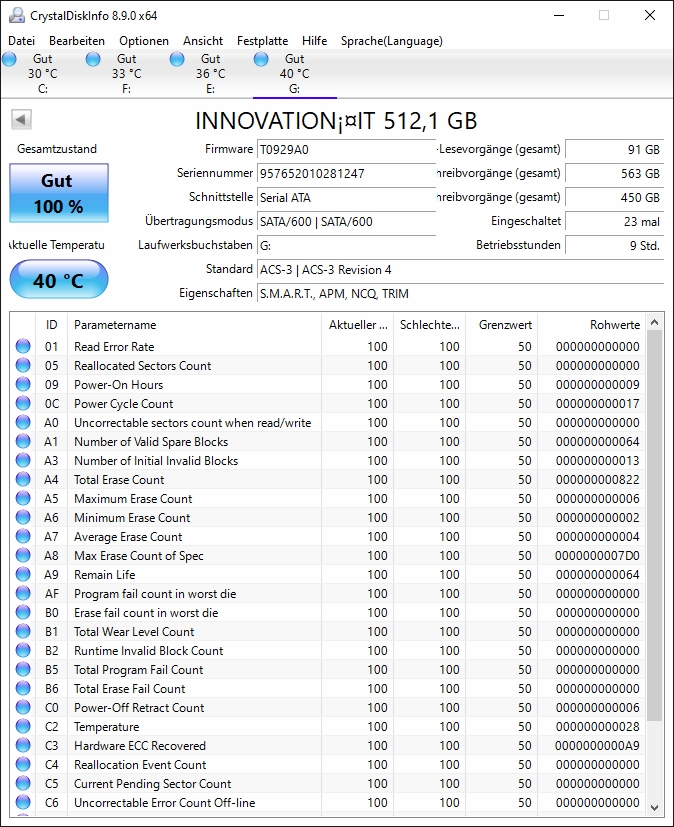
Task: Click the 40 °C temperature button
Action: tap(59, 279)
